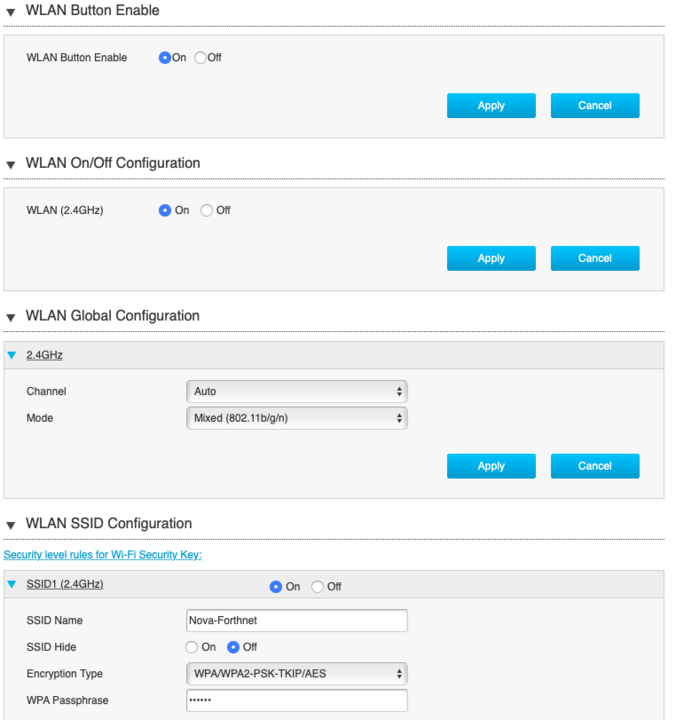676x720 pixels.
Task: Click the WLAN Button Enable section title
Action: tap(92, 10)
